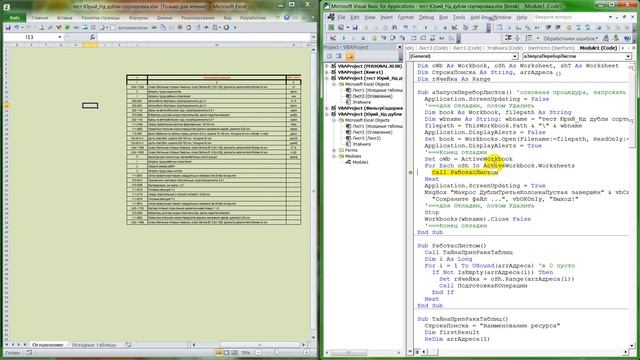Click Excel zoom slider handle
Viewport: 640px width, 360px height.
[276, 353]
